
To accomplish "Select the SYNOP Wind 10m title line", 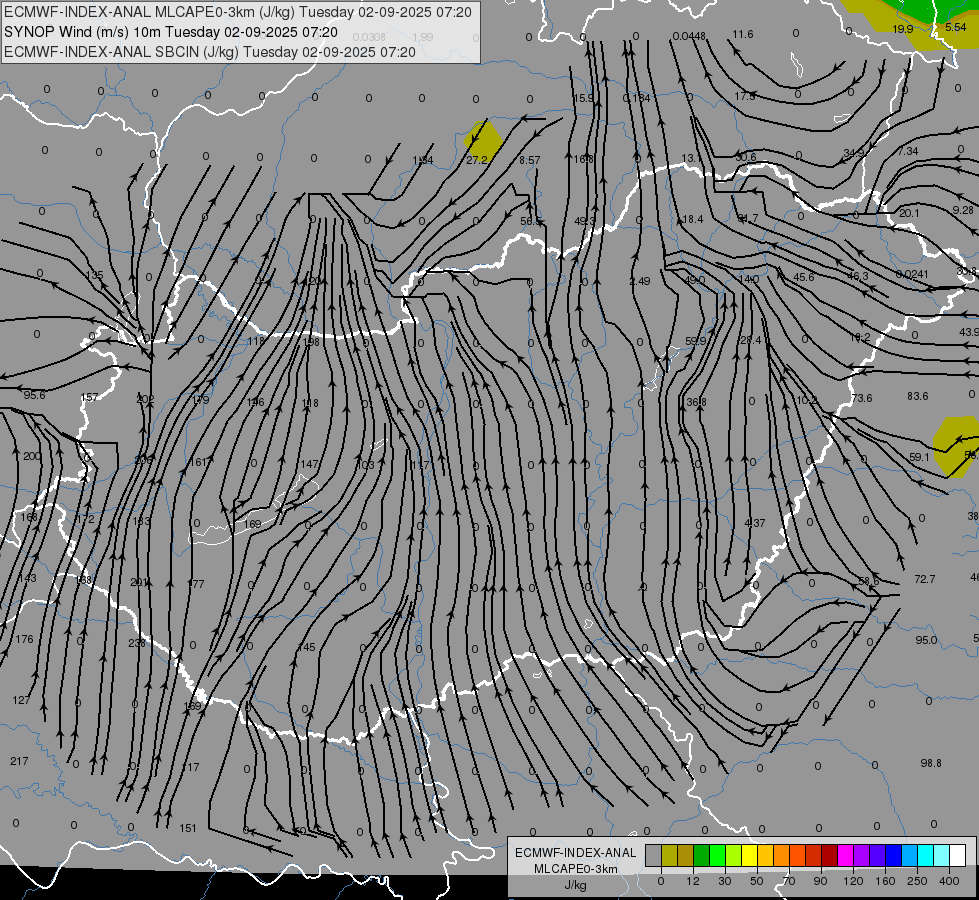I will [171, 32].
